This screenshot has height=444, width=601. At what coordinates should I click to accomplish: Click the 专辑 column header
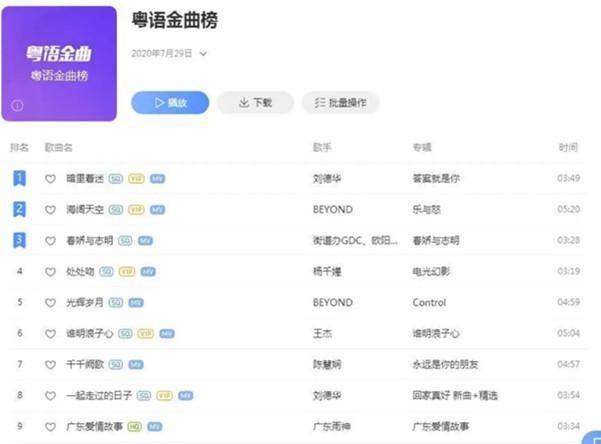tap(422, 147)
